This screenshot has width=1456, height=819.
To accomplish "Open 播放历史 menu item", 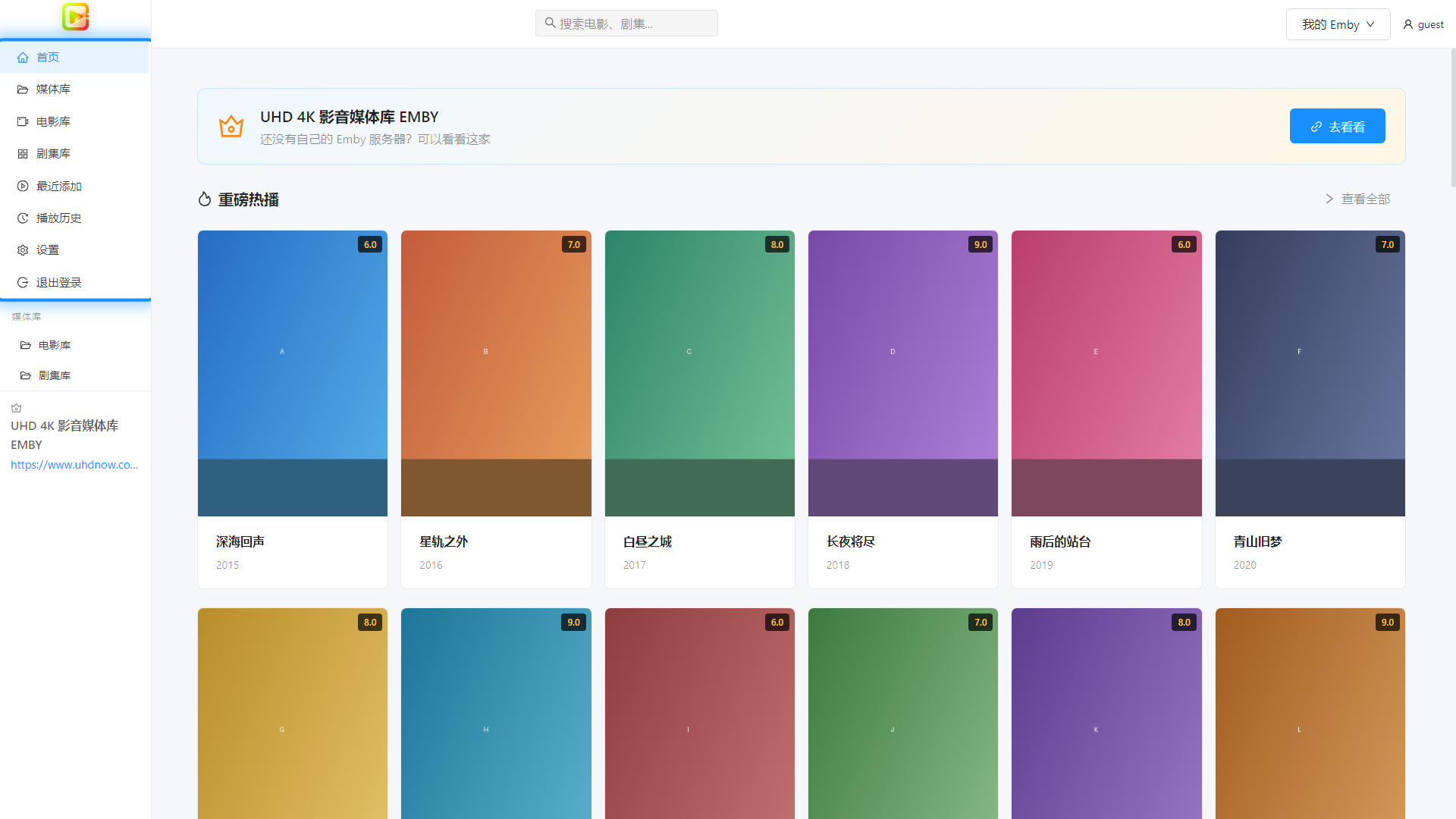I will pos(74,218).
